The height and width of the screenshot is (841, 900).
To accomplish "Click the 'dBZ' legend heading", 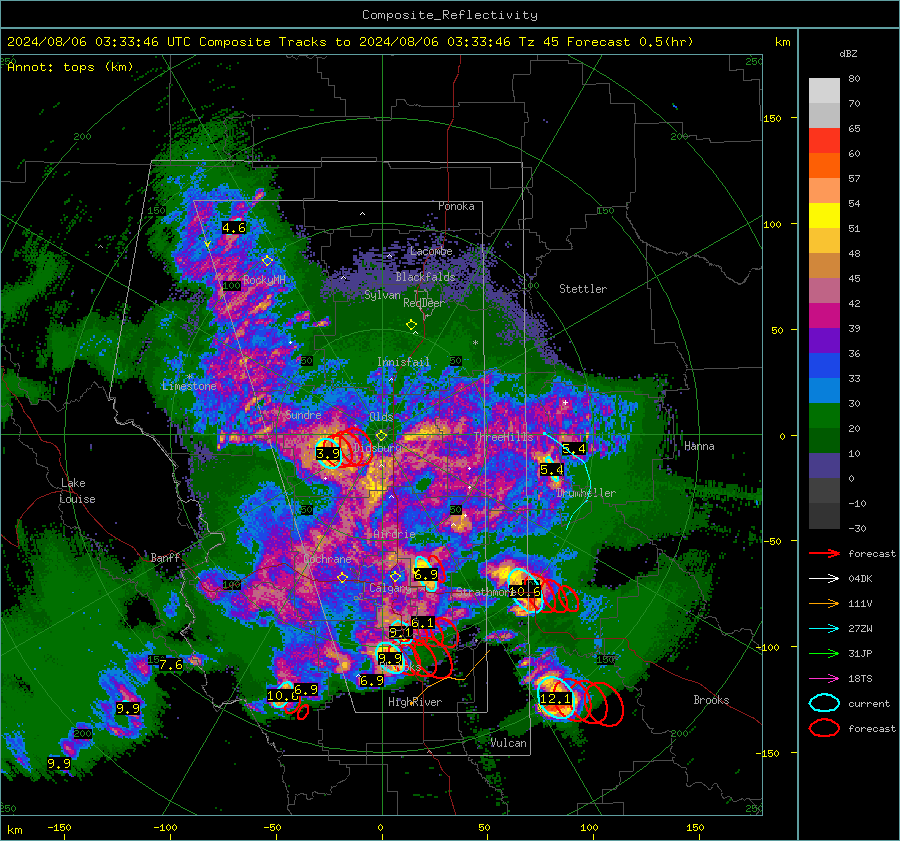I will tap(848, 53).
